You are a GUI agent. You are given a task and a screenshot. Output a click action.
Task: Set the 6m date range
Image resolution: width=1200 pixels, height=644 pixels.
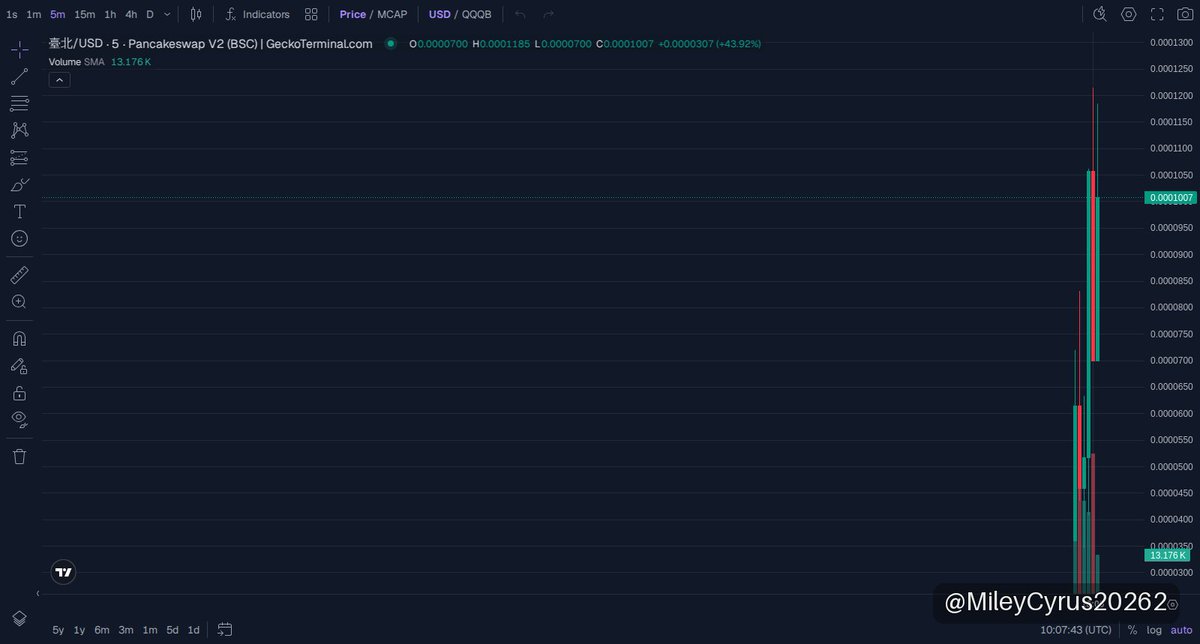[x=102, y=630]
